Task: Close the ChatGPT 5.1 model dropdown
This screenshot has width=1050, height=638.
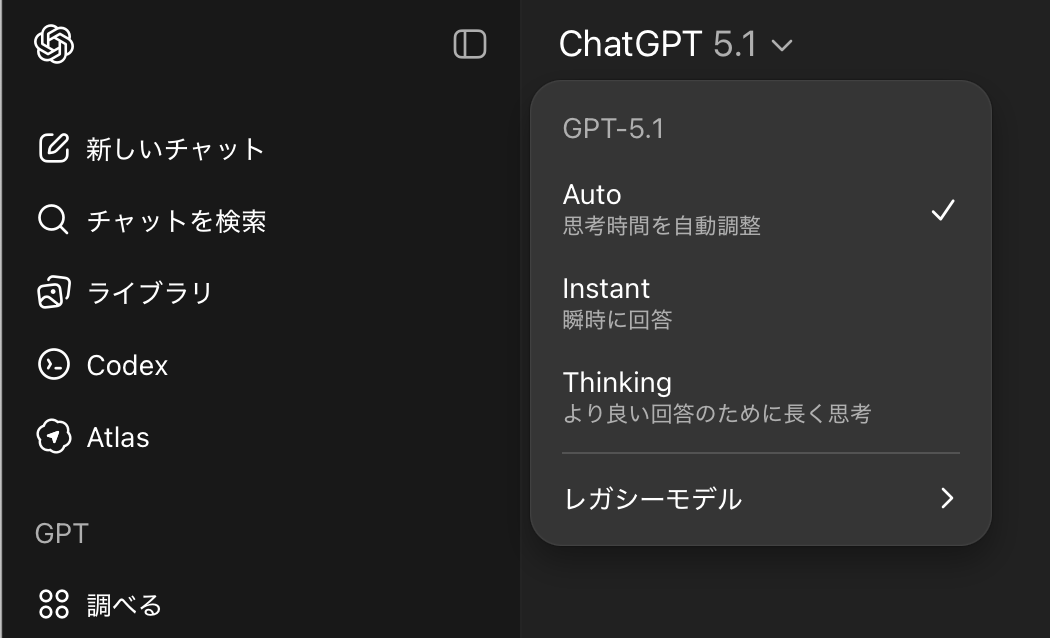Action: tap(675, 45)
